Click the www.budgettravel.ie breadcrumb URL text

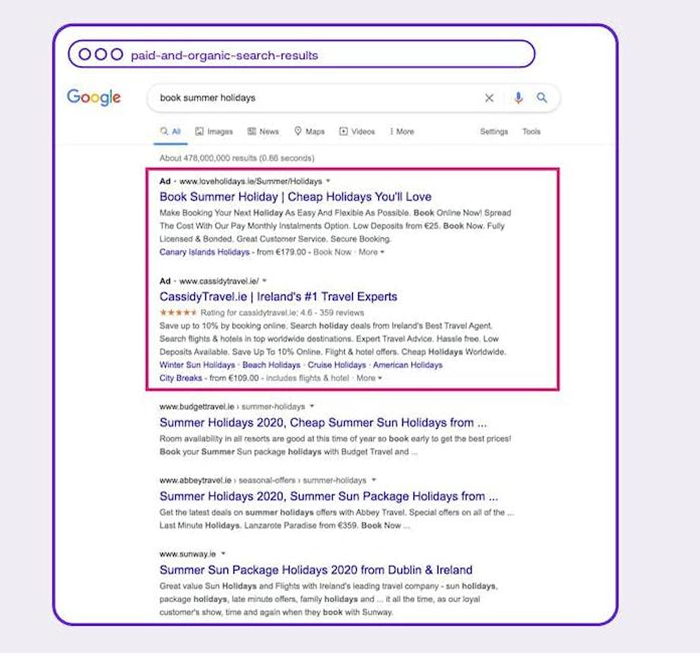tap(232, 407)
